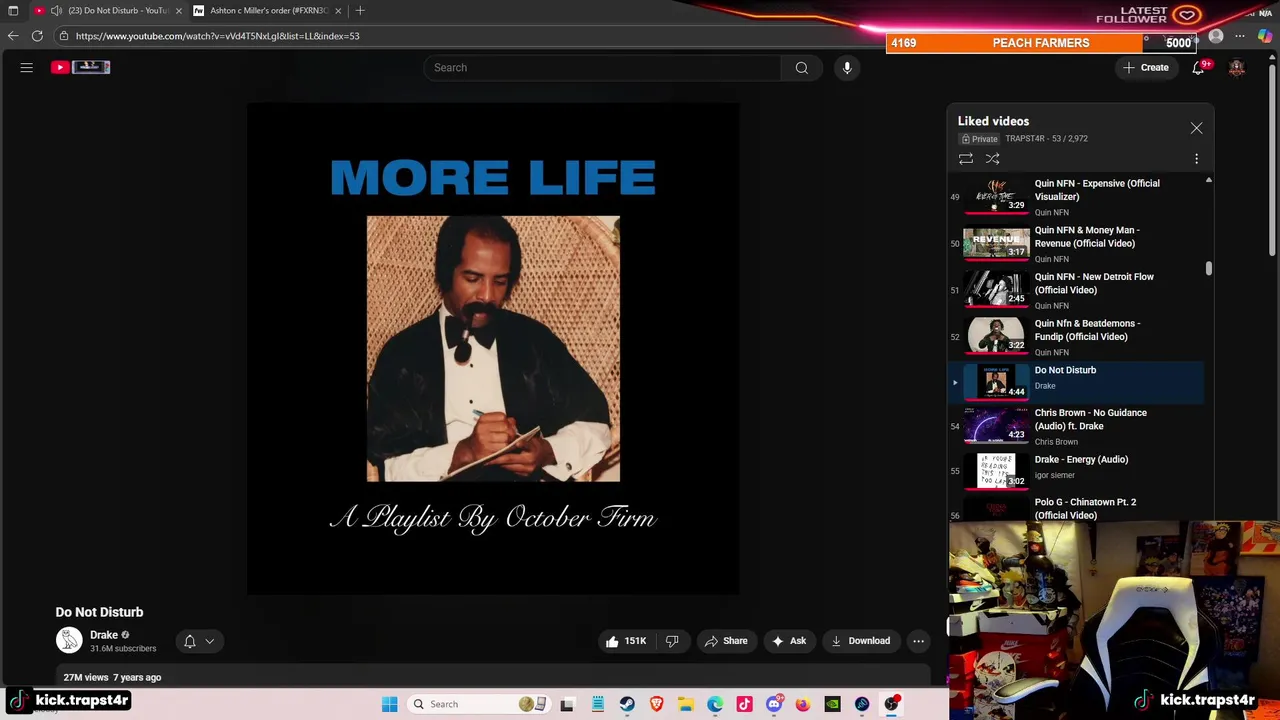Play Quin NFN & Money Man - Revenue
1280x720 pixels.
pos(1078,243)
